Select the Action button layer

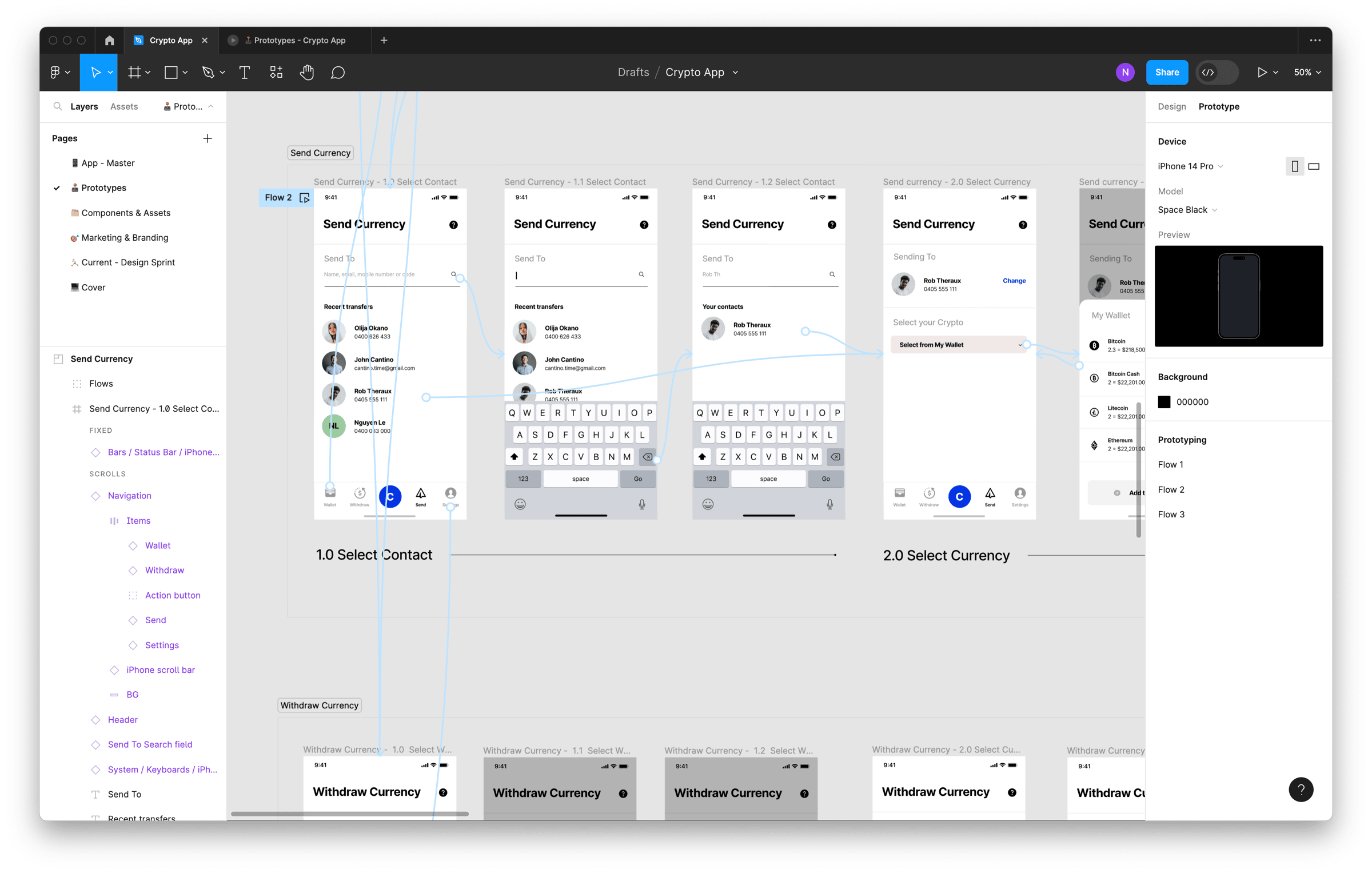[x=173, y=595]
